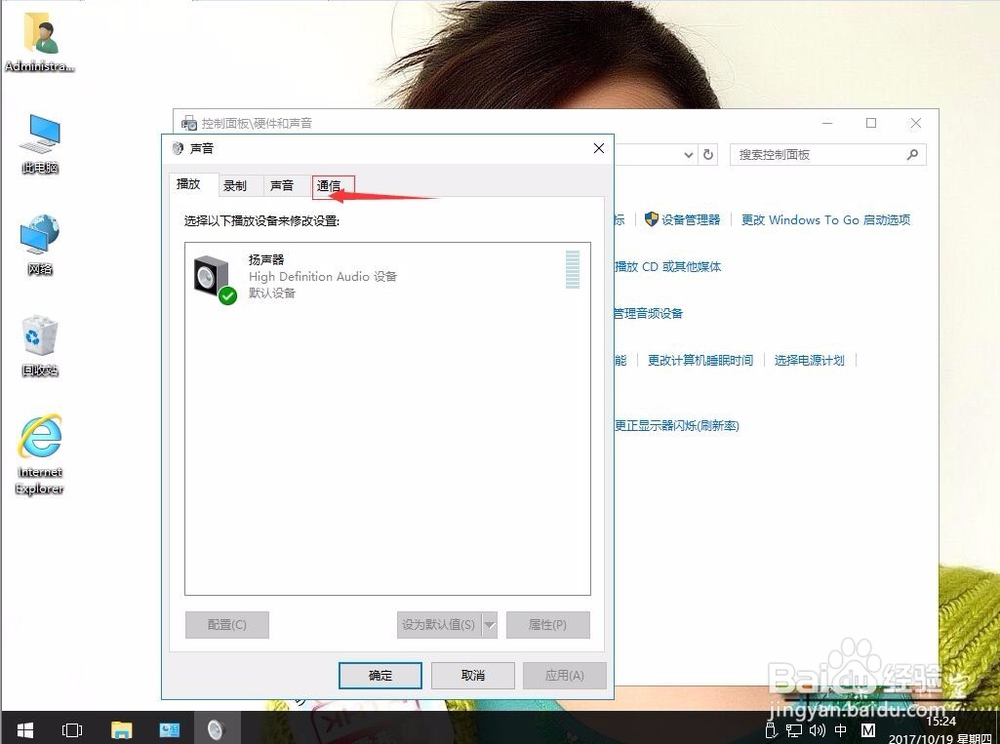Viewport: 1000px width, 744px height.
Task: Open the address bar dropdown arrow
Action: [x=688, y=154]
